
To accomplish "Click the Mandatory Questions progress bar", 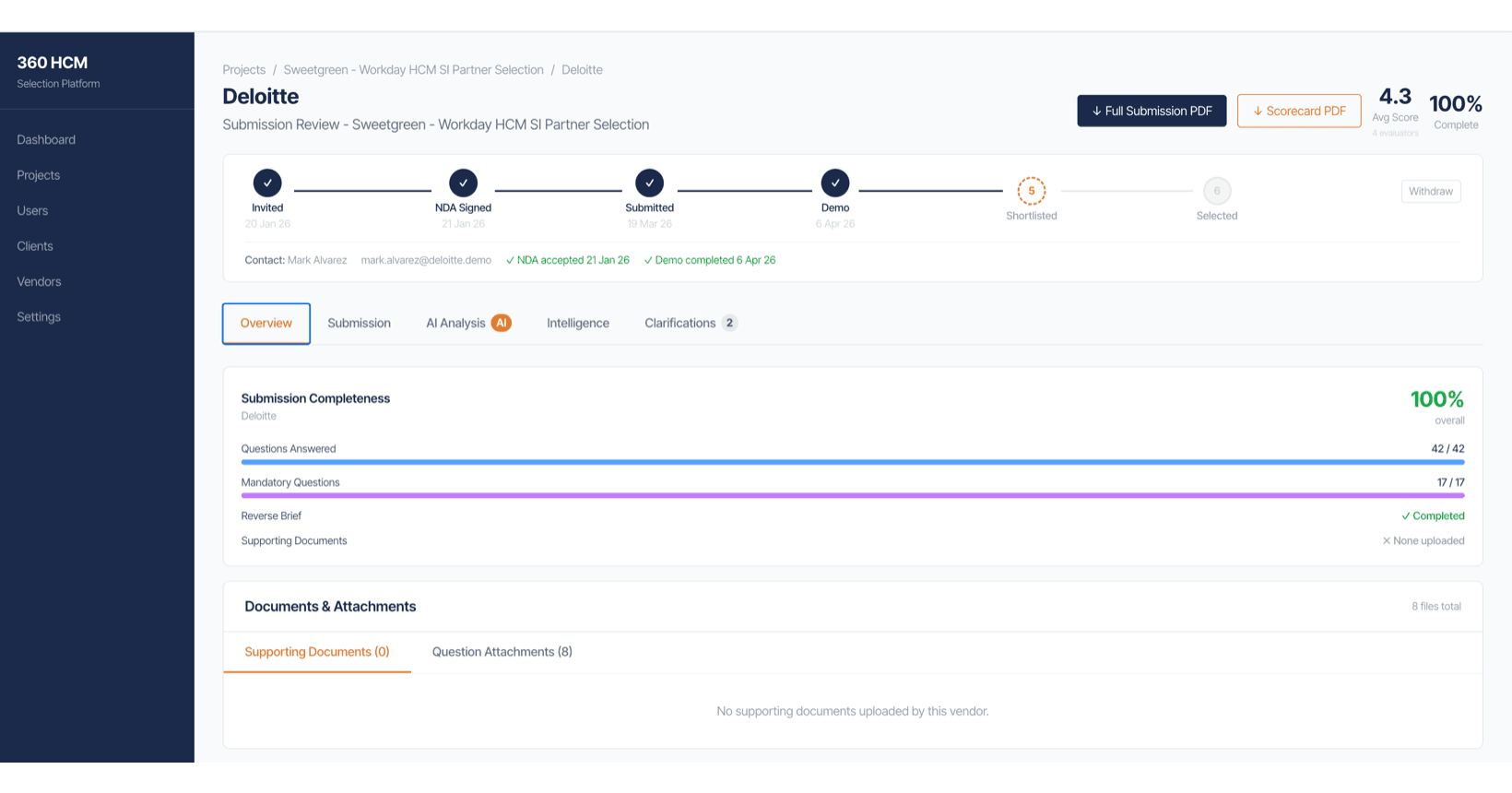I will coord(853,495).
